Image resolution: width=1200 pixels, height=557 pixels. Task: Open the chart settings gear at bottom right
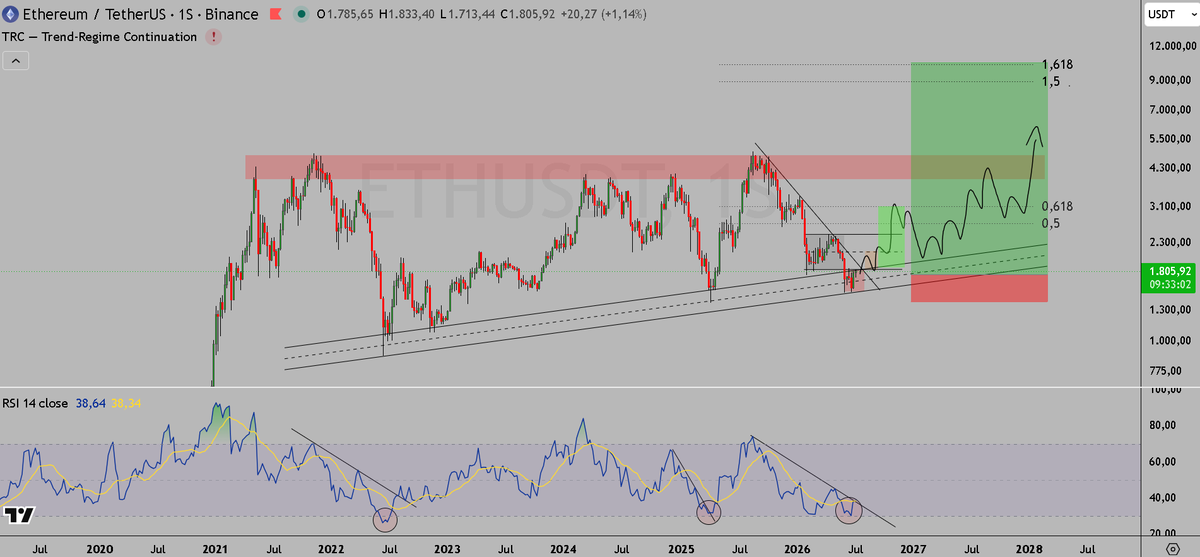[1172, 549]
